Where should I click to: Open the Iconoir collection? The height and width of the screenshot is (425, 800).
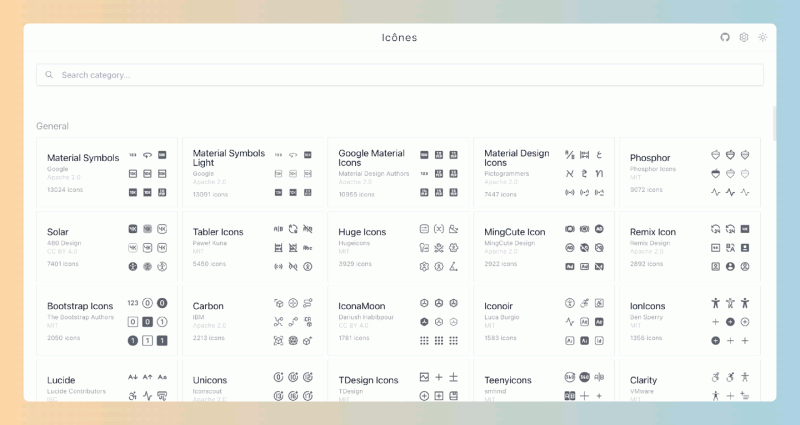544,320
